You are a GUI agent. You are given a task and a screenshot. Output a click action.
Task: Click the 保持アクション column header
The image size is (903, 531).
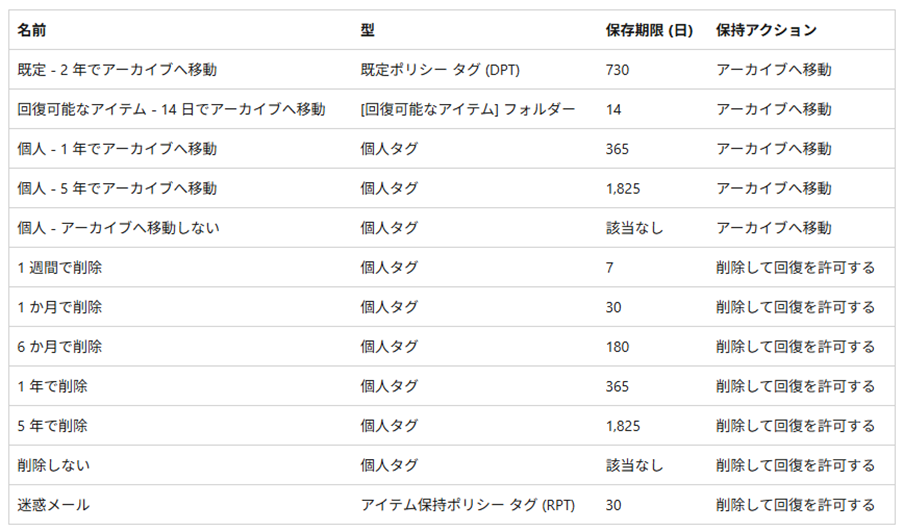767,30
